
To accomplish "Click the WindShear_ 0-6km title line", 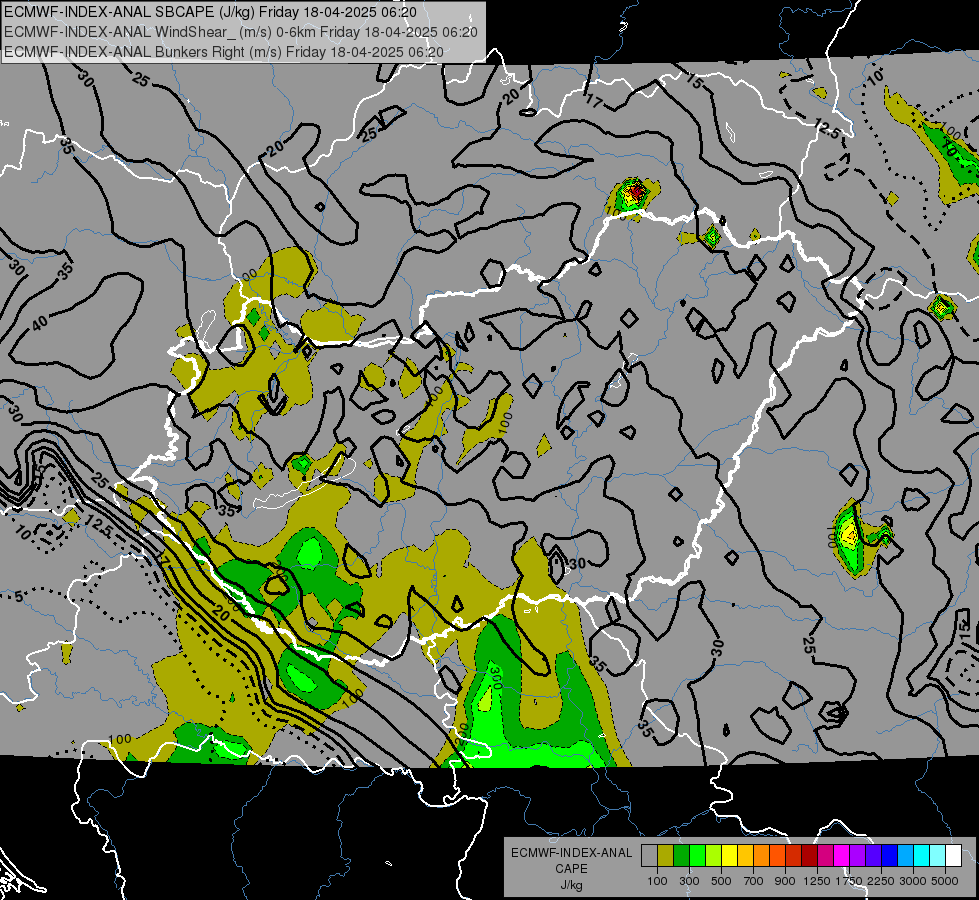I will click(x=241, y=32).
